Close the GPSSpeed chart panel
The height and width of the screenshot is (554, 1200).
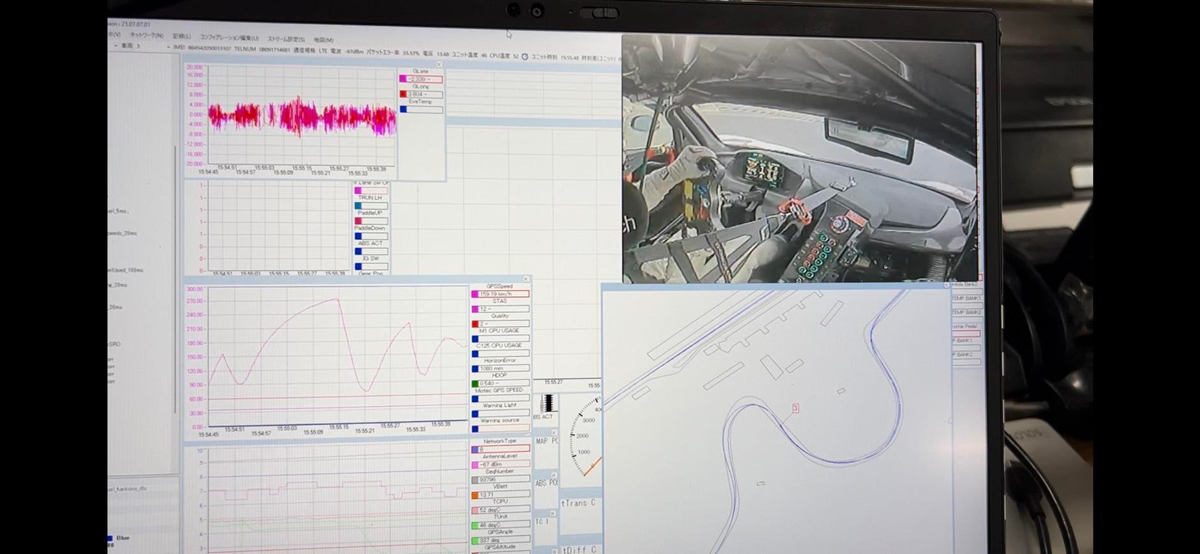pos(526,278)
